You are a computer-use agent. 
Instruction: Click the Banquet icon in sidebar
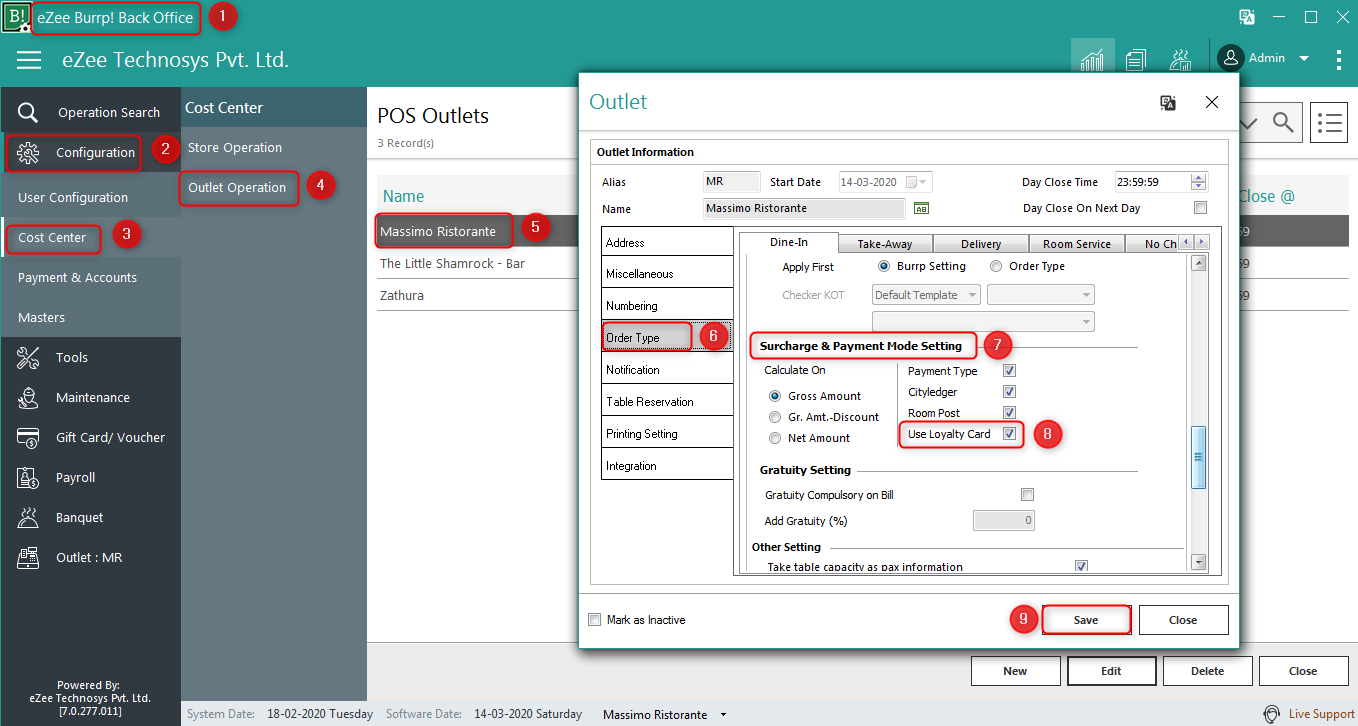point(28,517)
